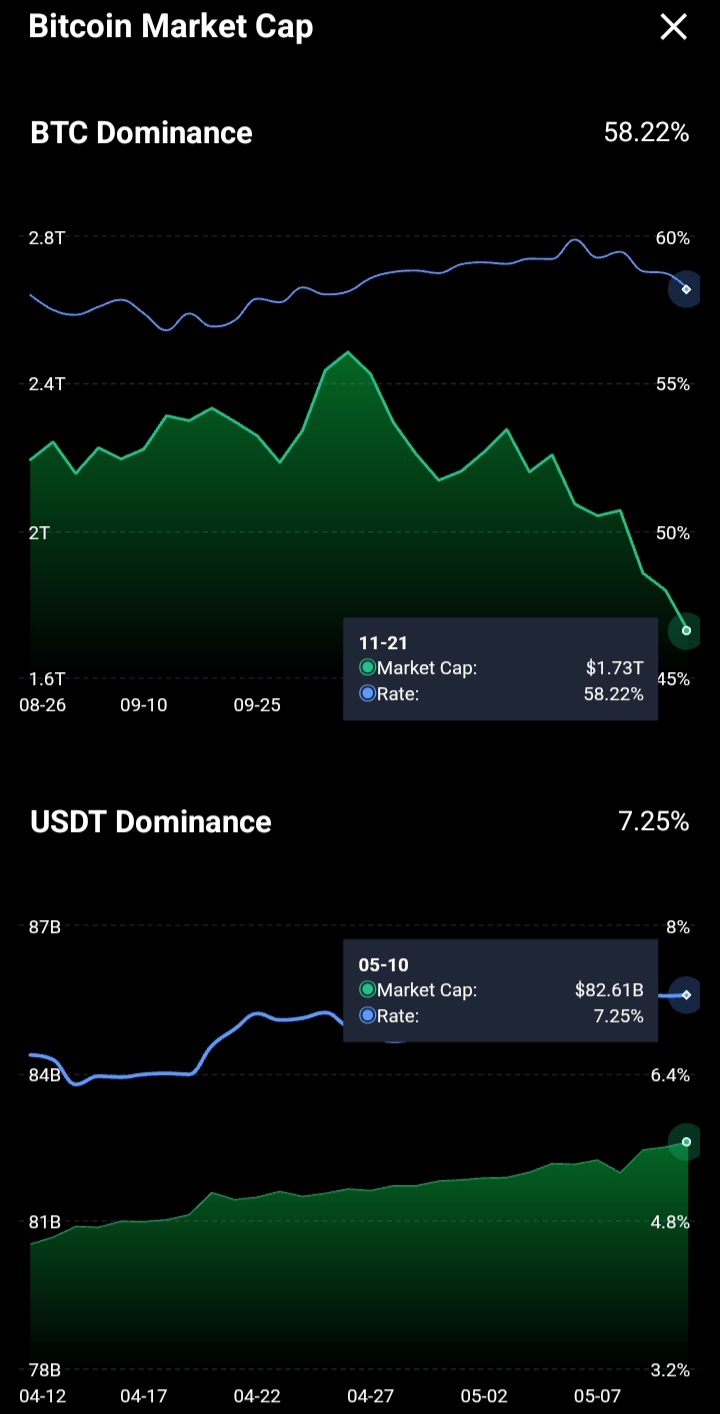Click the USDT market cap endpoint marker
The height and width of the screenshot is (1414, 720).
(686, 1141)
